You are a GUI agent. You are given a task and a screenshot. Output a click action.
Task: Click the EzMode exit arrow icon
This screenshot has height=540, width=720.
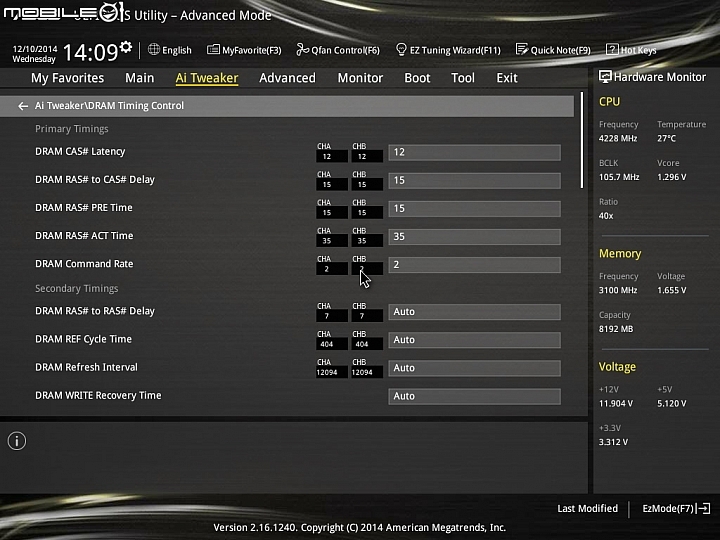(x=703, y=508)
